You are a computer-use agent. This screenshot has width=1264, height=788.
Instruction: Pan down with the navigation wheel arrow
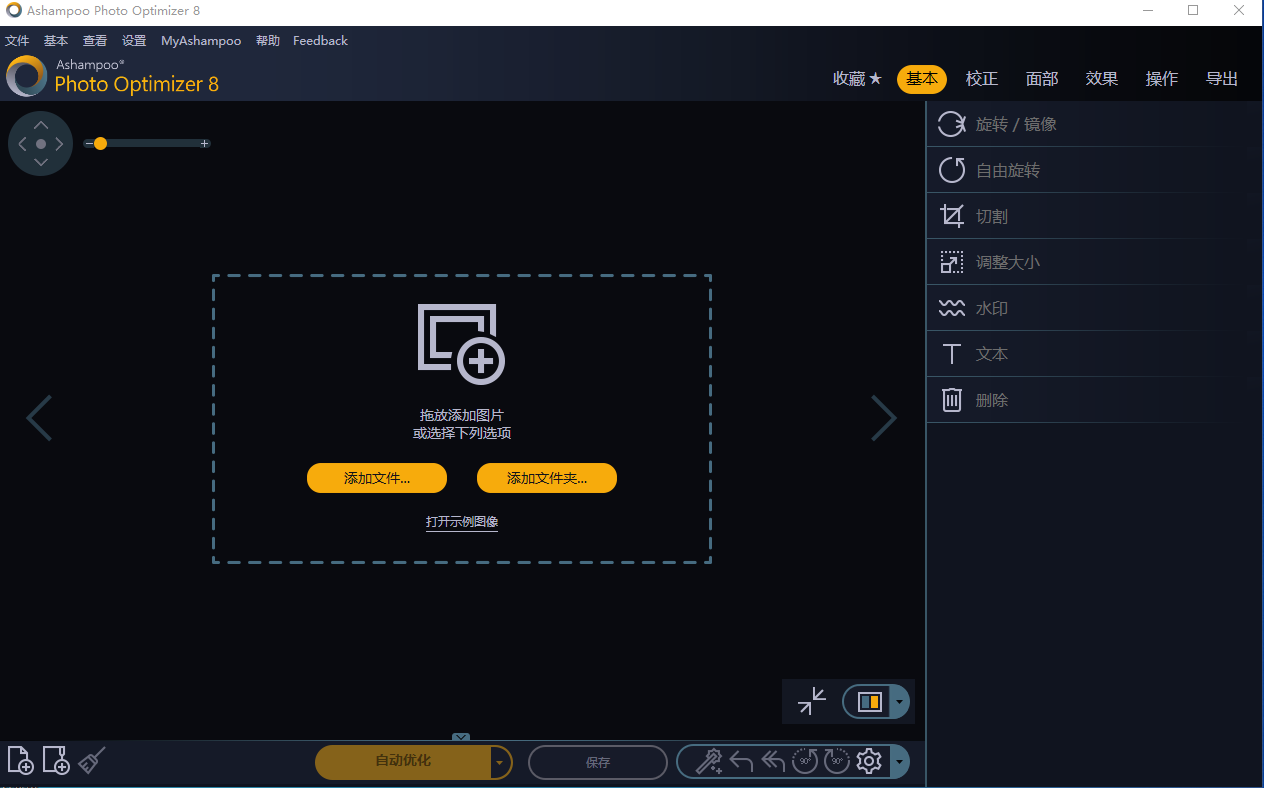[x=41, y=163]
